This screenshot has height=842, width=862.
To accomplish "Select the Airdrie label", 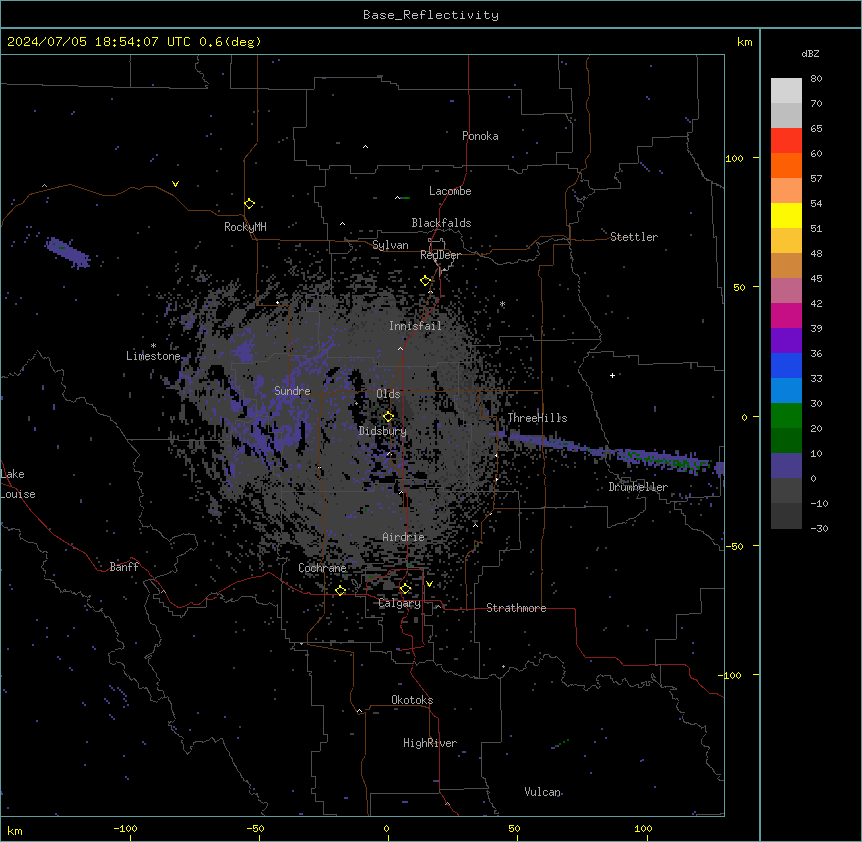I will [403, 537].
